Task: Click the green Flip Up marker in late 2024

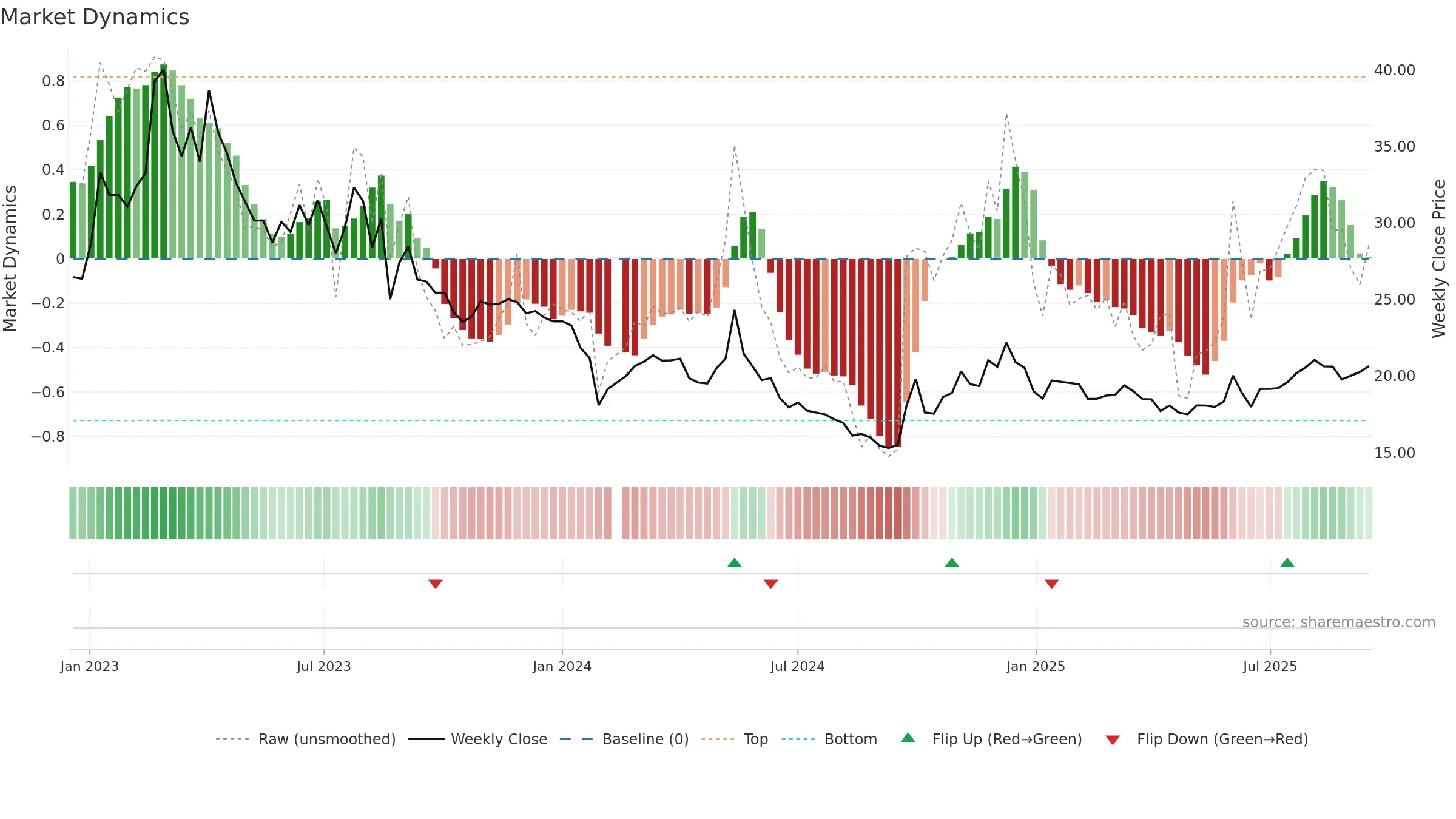Action: tap(952, 562)
